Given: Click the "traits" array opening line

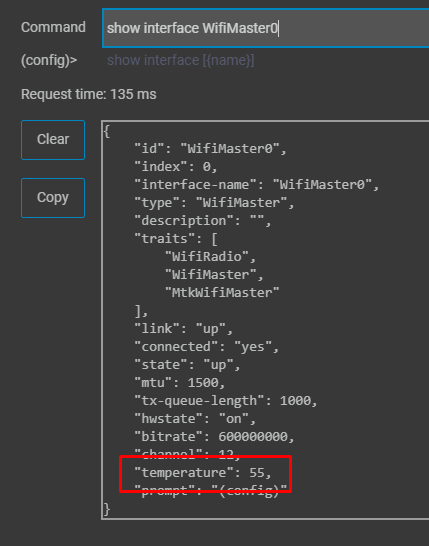Looking at the screenshot, I should pyautogui.click(x=176, y=239).
